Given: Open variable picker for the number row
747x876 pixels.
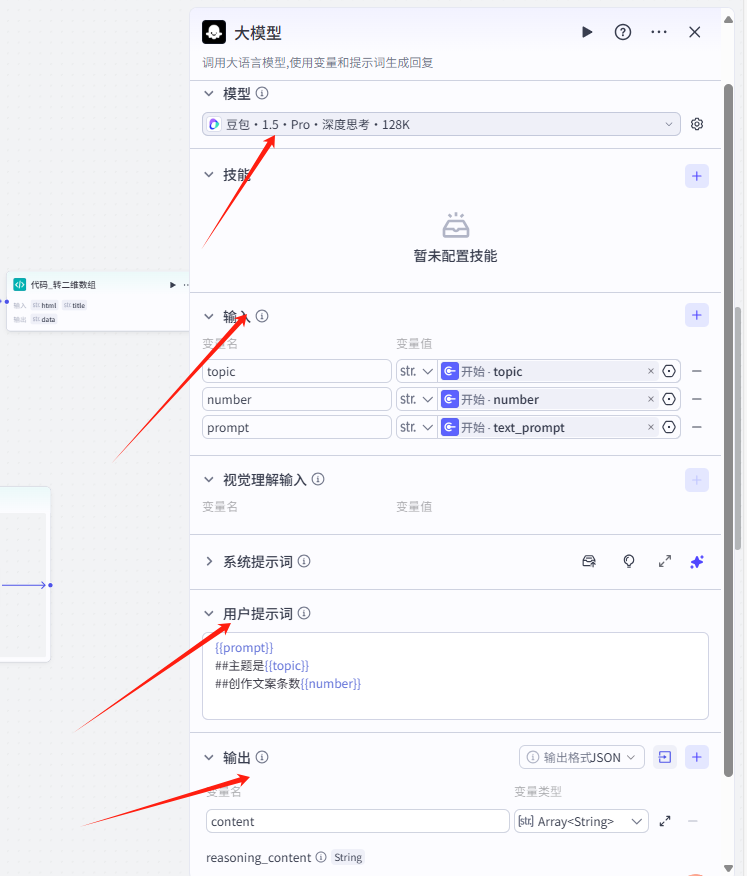Looking at the screenshot, I should pos(669,399).
